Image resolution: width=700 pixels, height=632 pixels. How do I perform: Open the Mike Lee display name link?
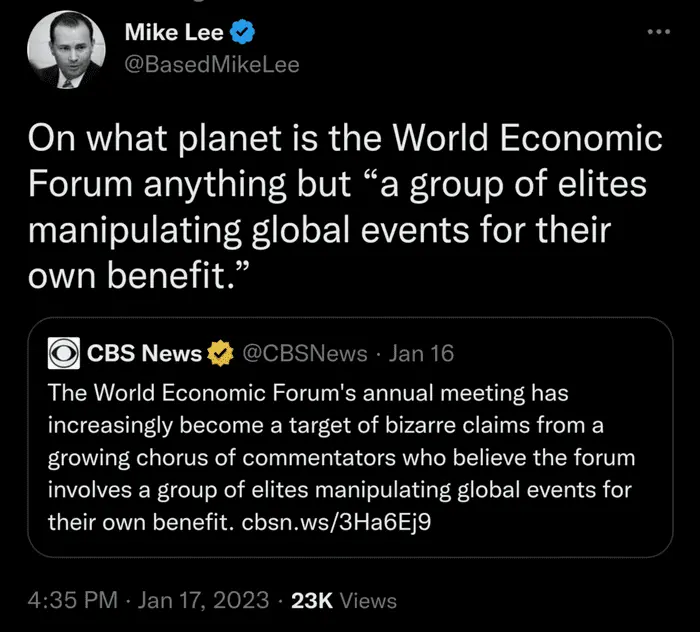[x=174, y=33]
